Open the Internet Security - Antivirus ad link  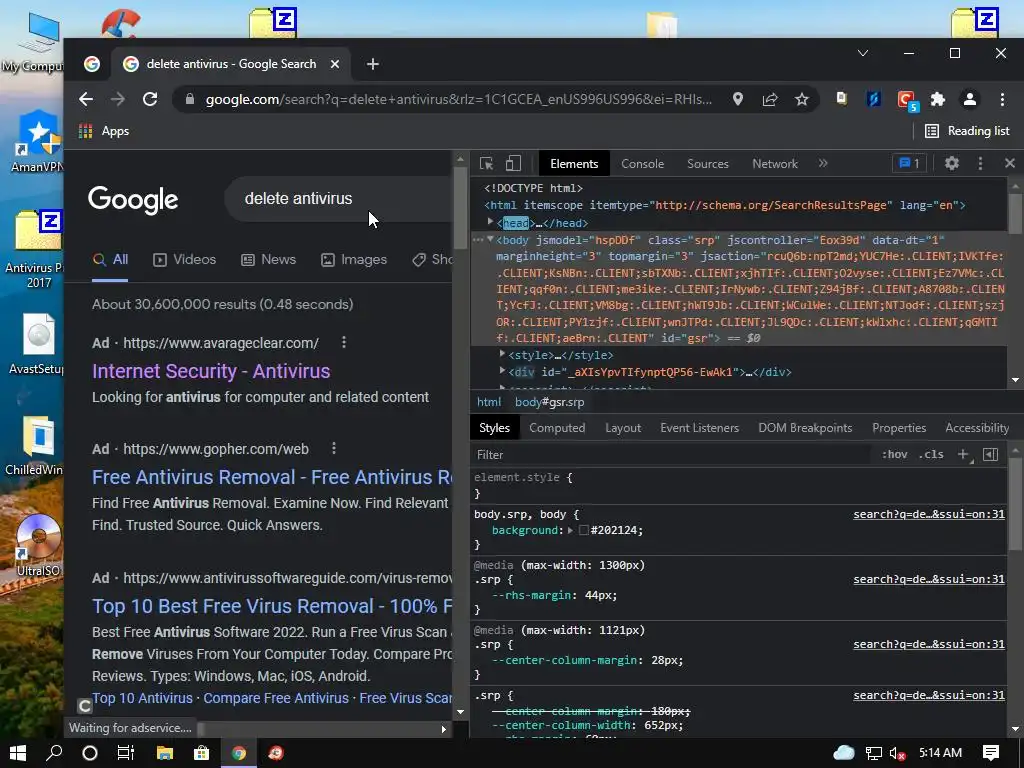(x=211, y=371)
